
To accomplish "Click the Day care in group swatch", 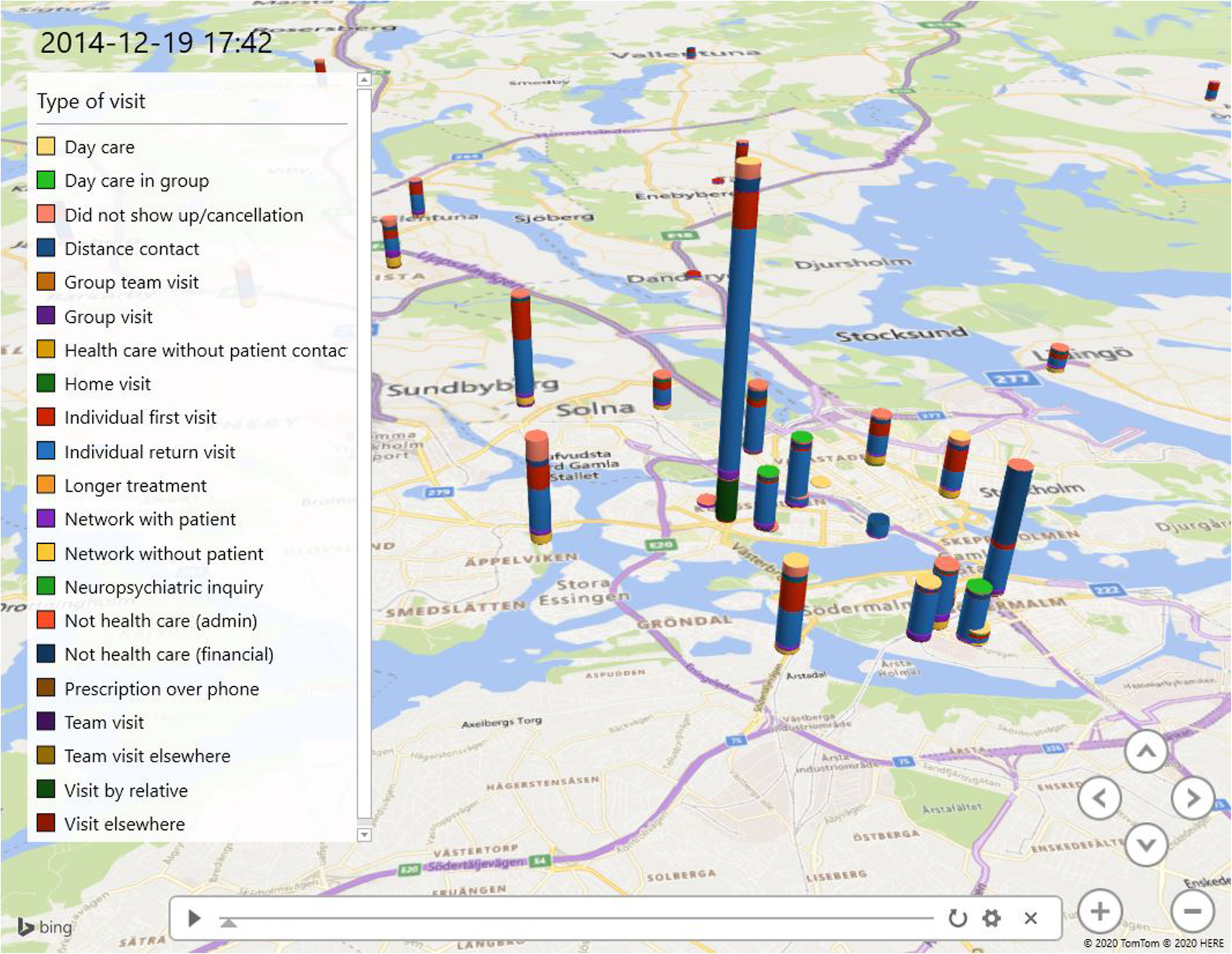I will point(46,180).
